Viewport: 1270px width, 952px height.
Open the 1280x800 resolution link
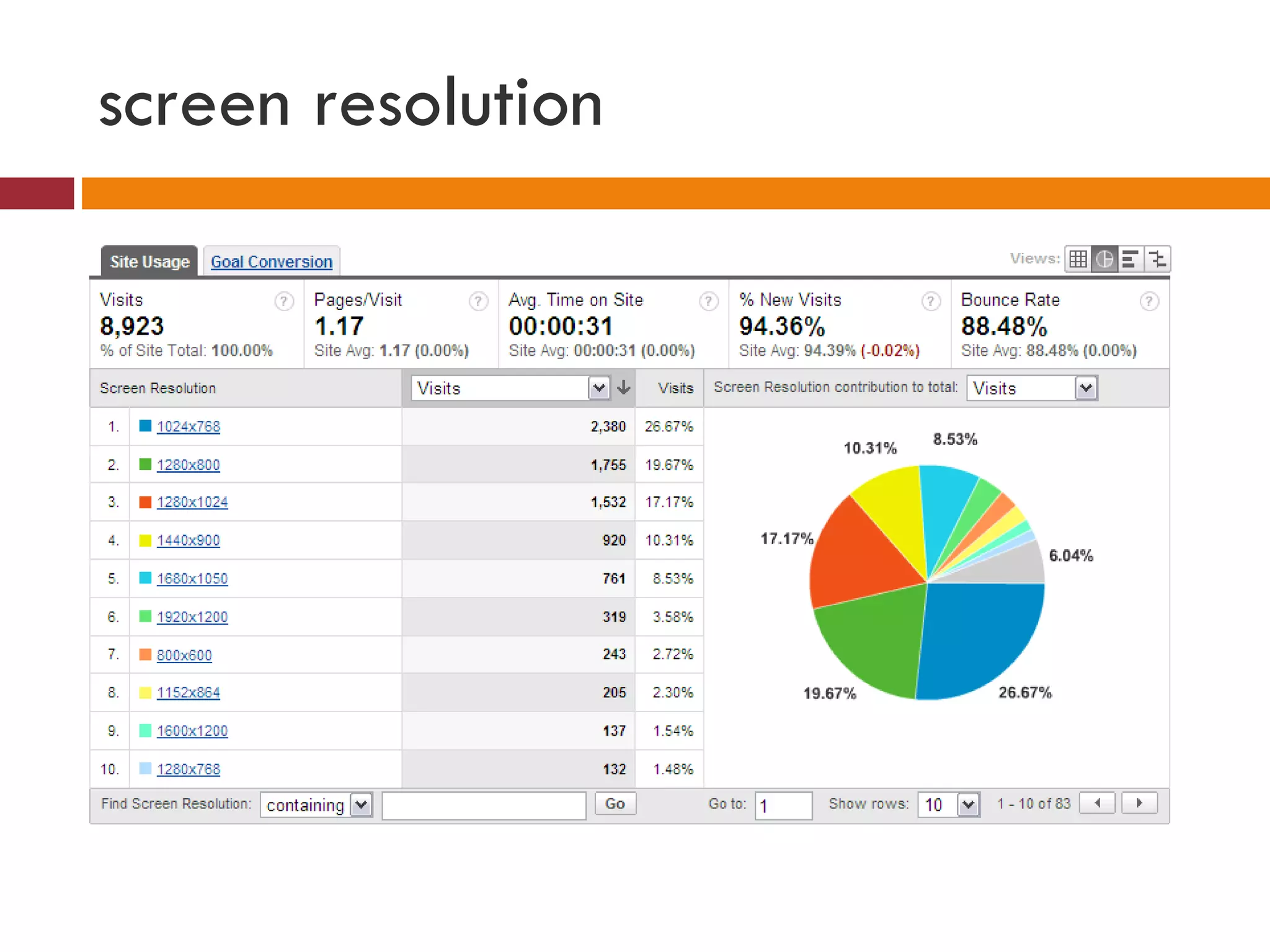[189, 465]
